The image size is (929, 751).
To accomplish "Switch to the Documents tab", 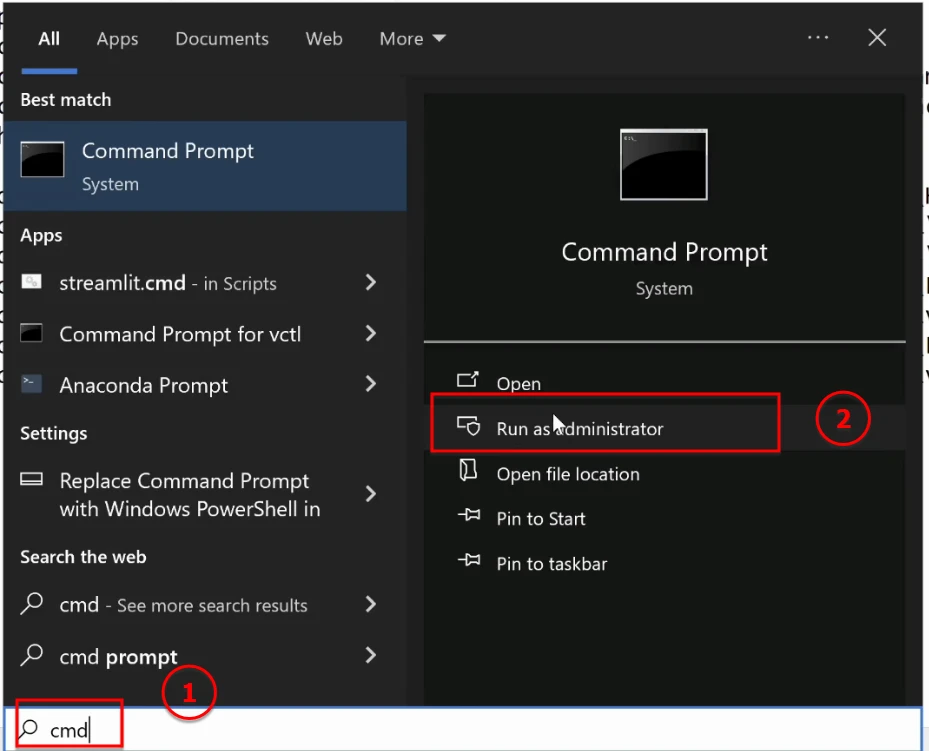I will (x=222, y=38).
